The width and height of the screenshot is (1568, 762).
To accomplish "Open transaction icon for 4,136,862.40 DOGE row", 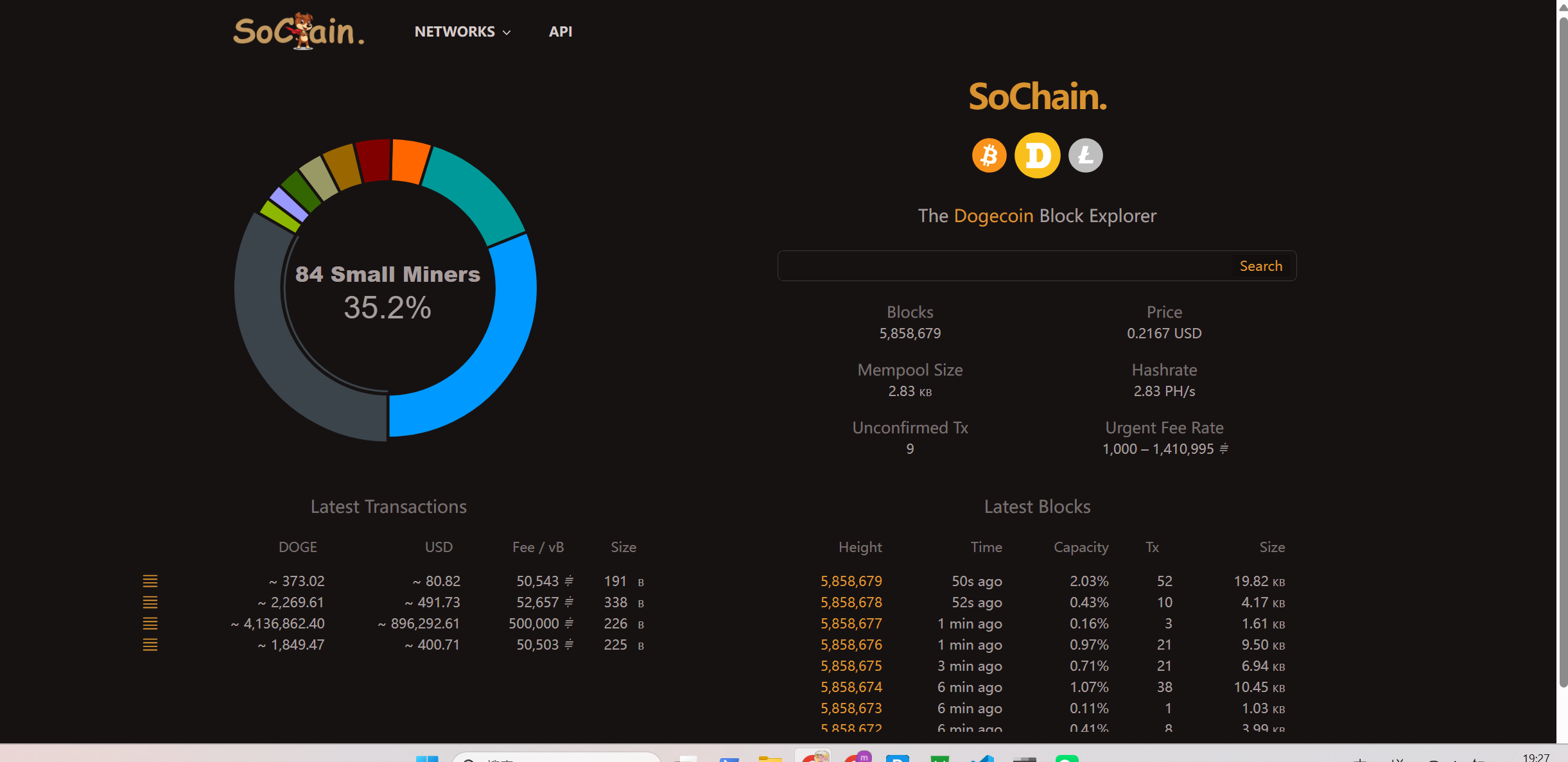I will click(150, 623).
